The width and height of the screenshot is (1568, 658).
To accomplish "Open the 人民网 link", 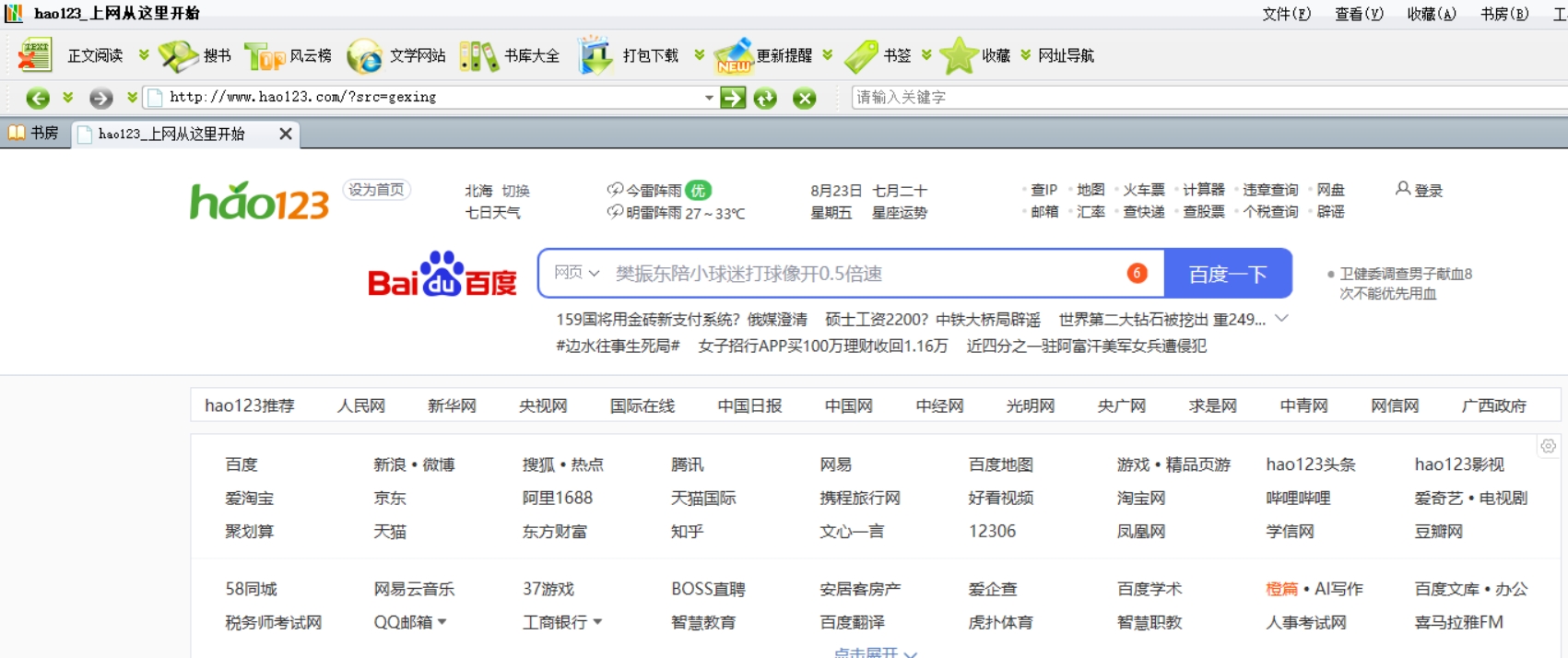I will click(361, 405).
